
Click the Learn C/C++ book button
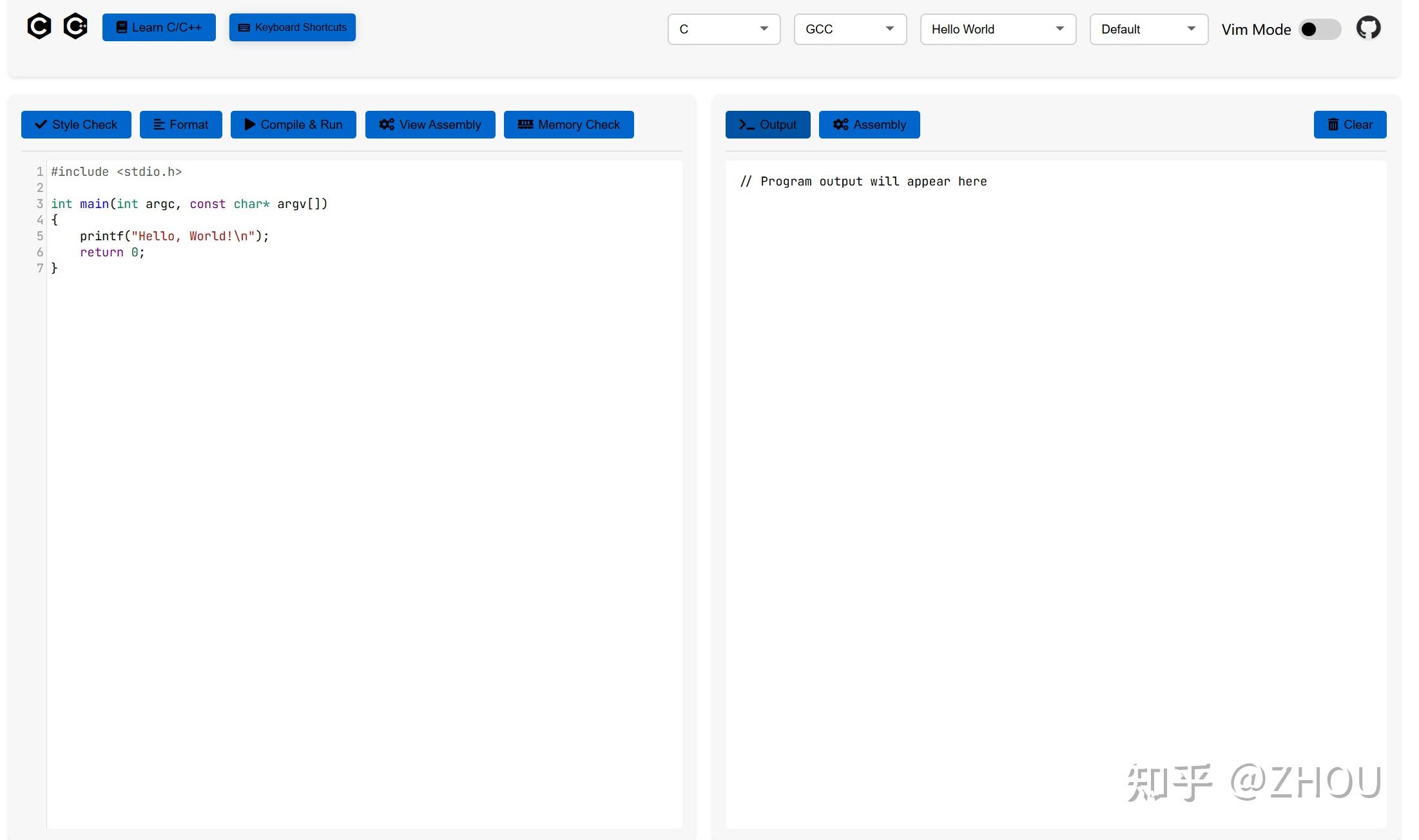tap(159, 28)
